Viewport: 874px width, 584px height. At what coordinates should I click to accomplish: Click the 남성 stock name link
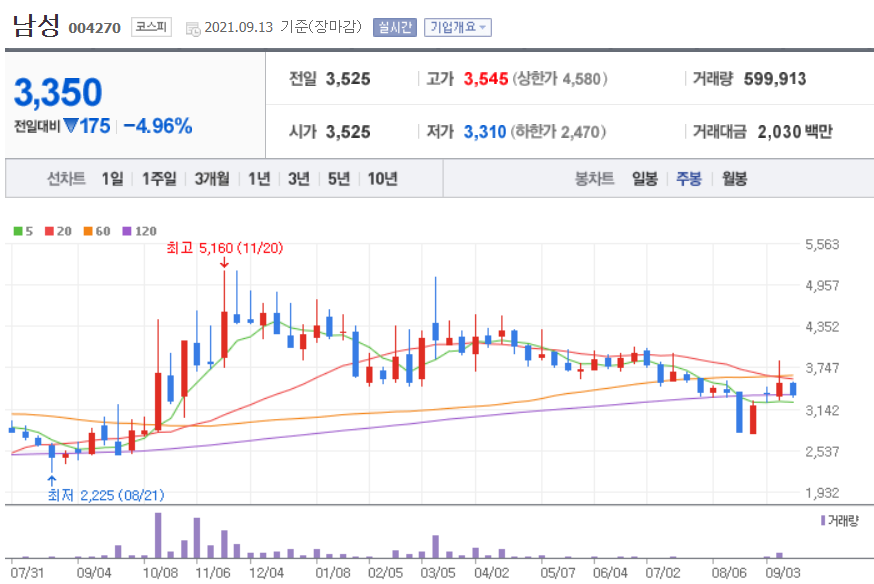[38, 25]
